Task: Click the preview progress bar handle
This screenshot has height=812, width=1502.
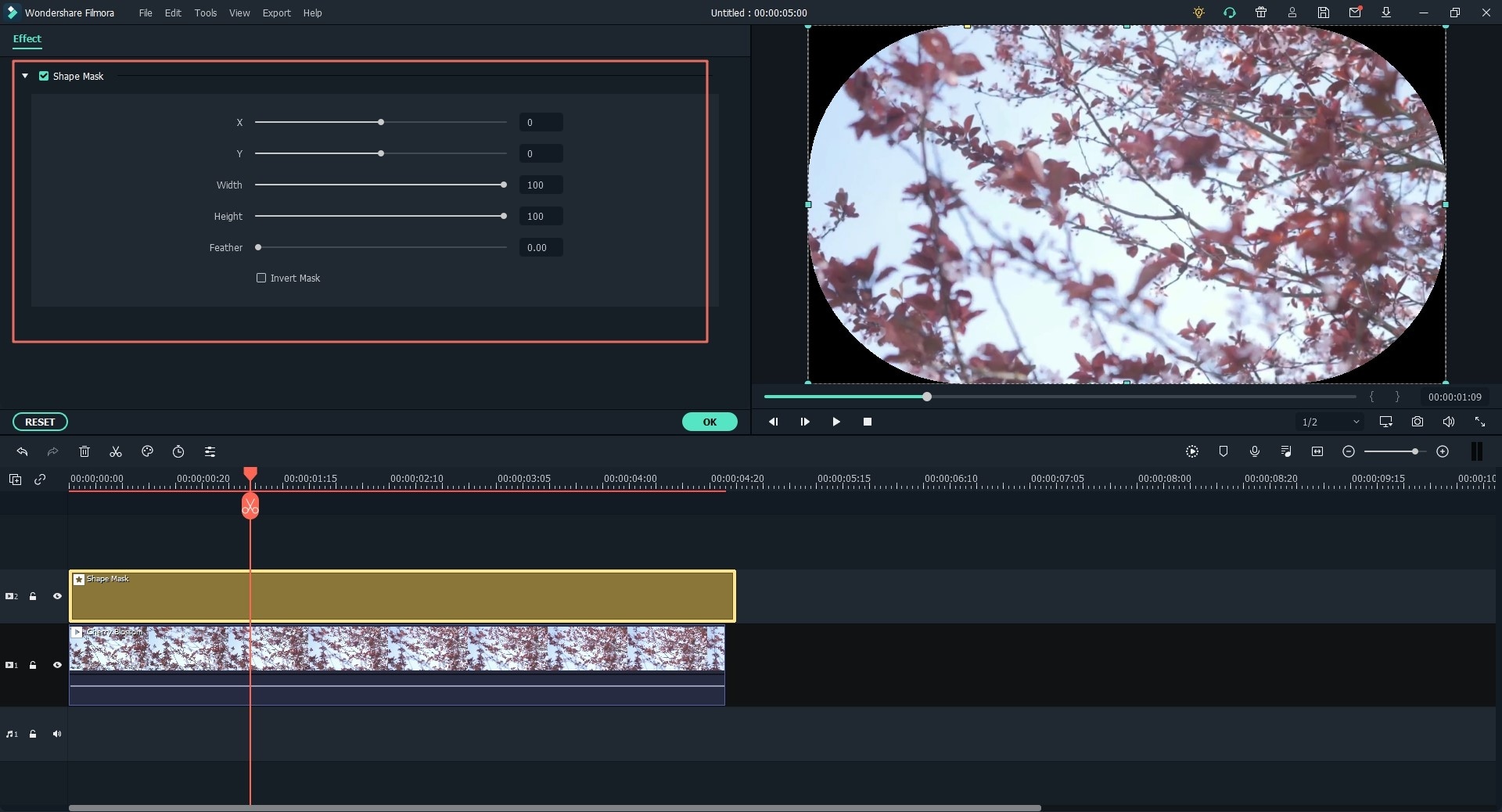Action: (927, 397)
